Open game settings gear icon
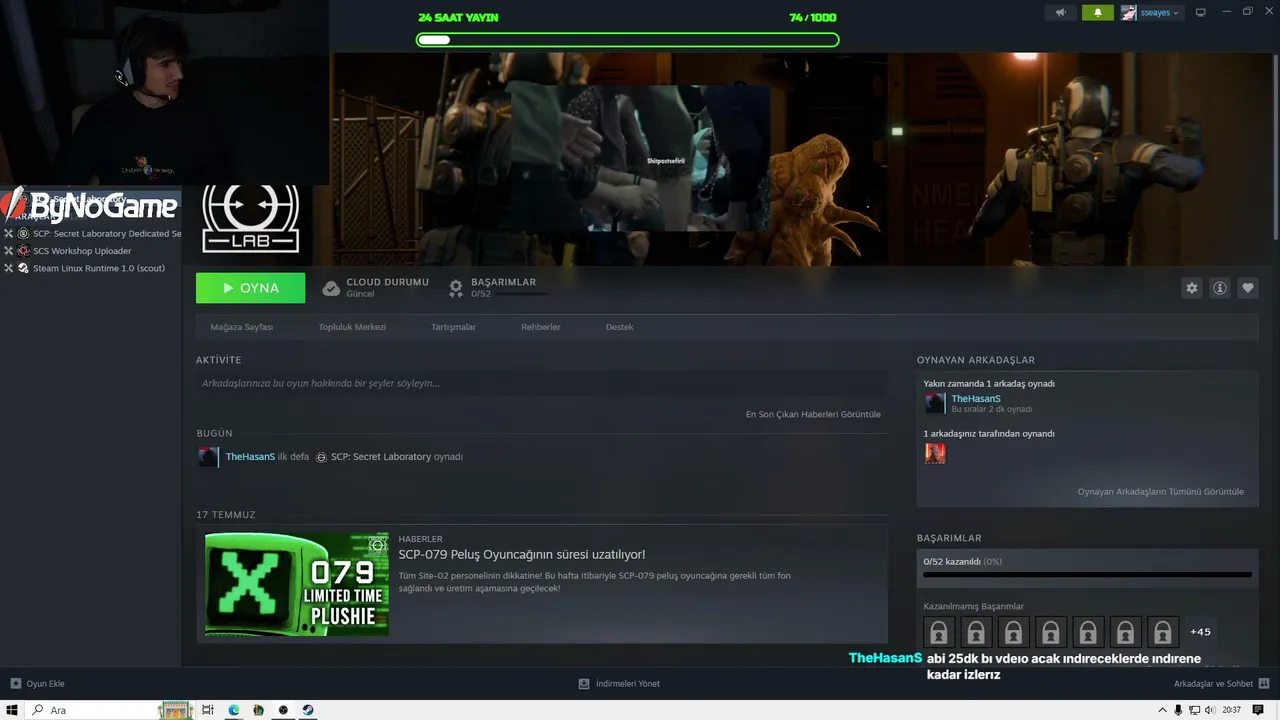 point(1192,288)
